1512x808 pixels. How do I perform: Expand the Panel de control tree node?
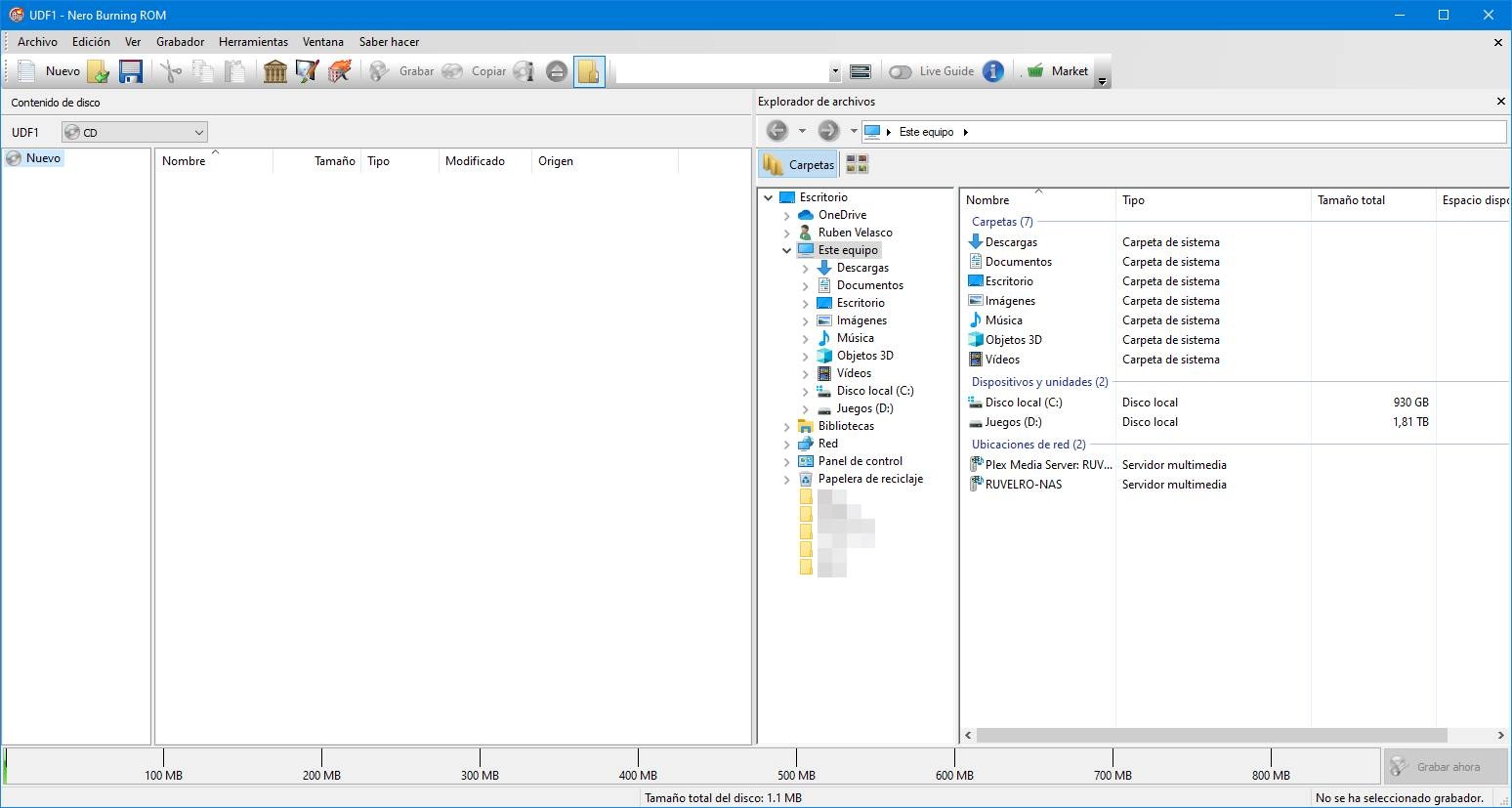(x=787, y=461)
